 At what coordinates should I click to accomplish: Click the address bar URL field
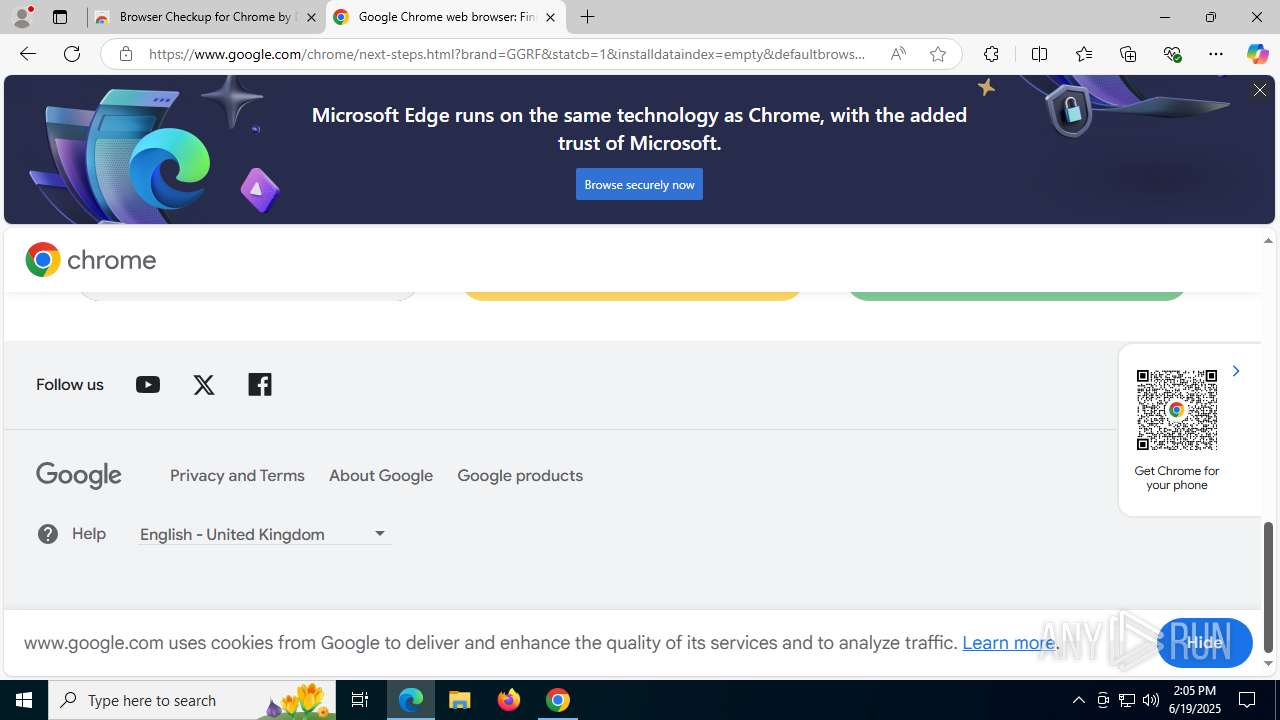(508, 54)
